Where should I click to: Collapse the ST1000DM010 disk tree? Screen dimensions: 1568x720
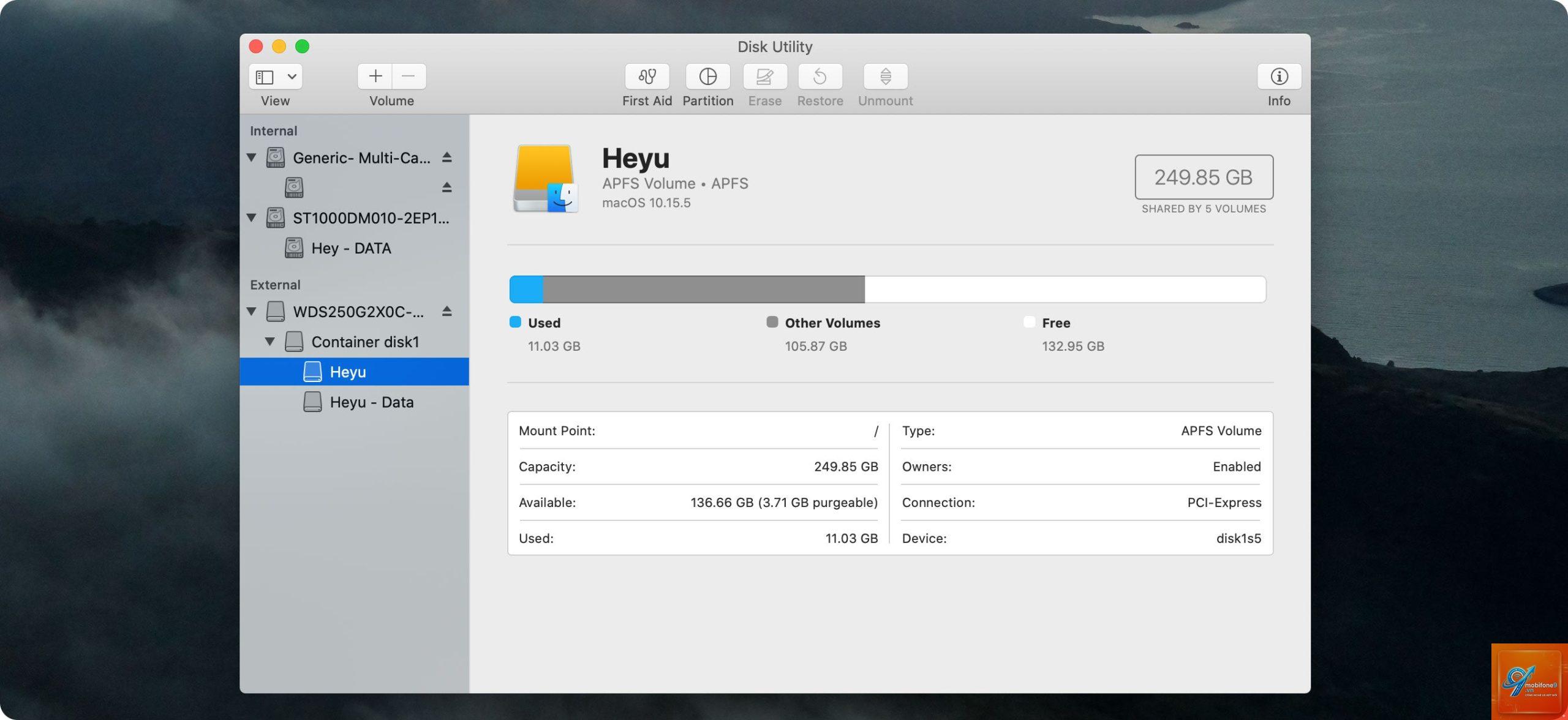point(251,217)
